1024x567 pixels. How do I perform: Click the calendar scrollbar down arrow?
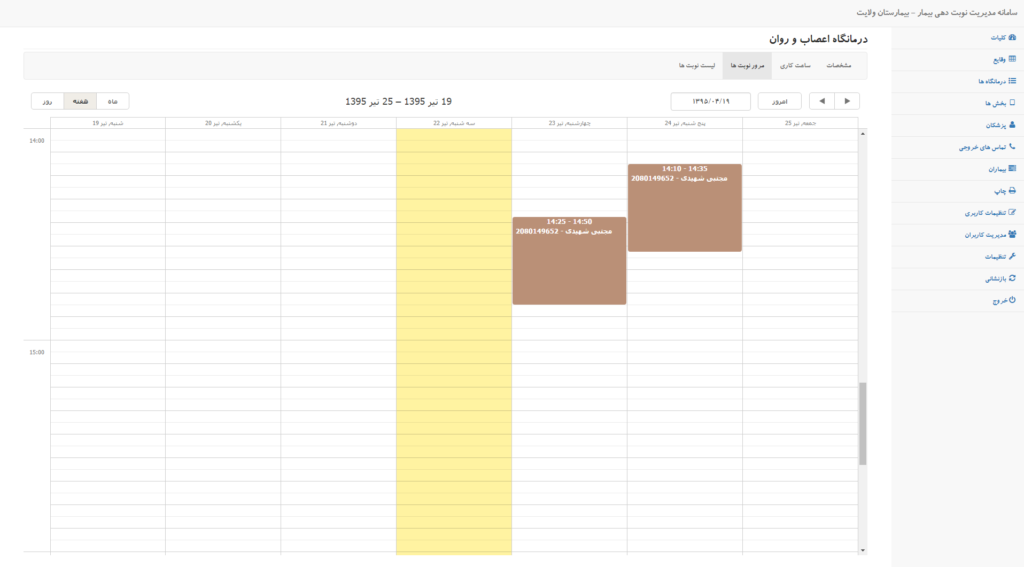[x=863, y=550]
